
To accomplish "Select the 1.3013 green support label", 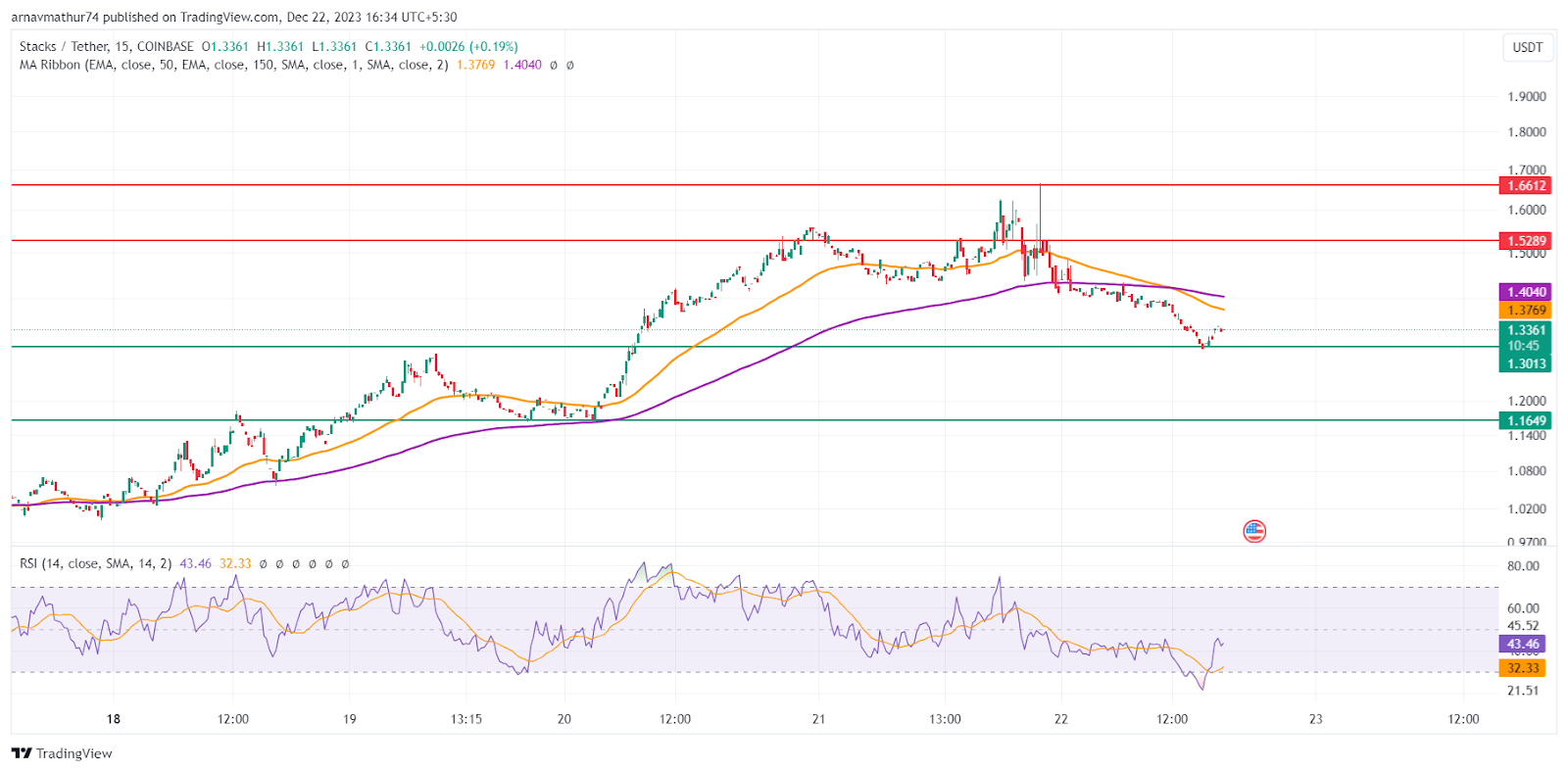I will [1526, 363].
